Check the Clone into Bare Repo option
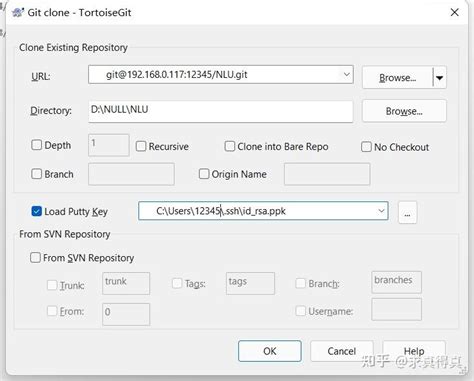This screenshot has height=381, width=474. 230,146
